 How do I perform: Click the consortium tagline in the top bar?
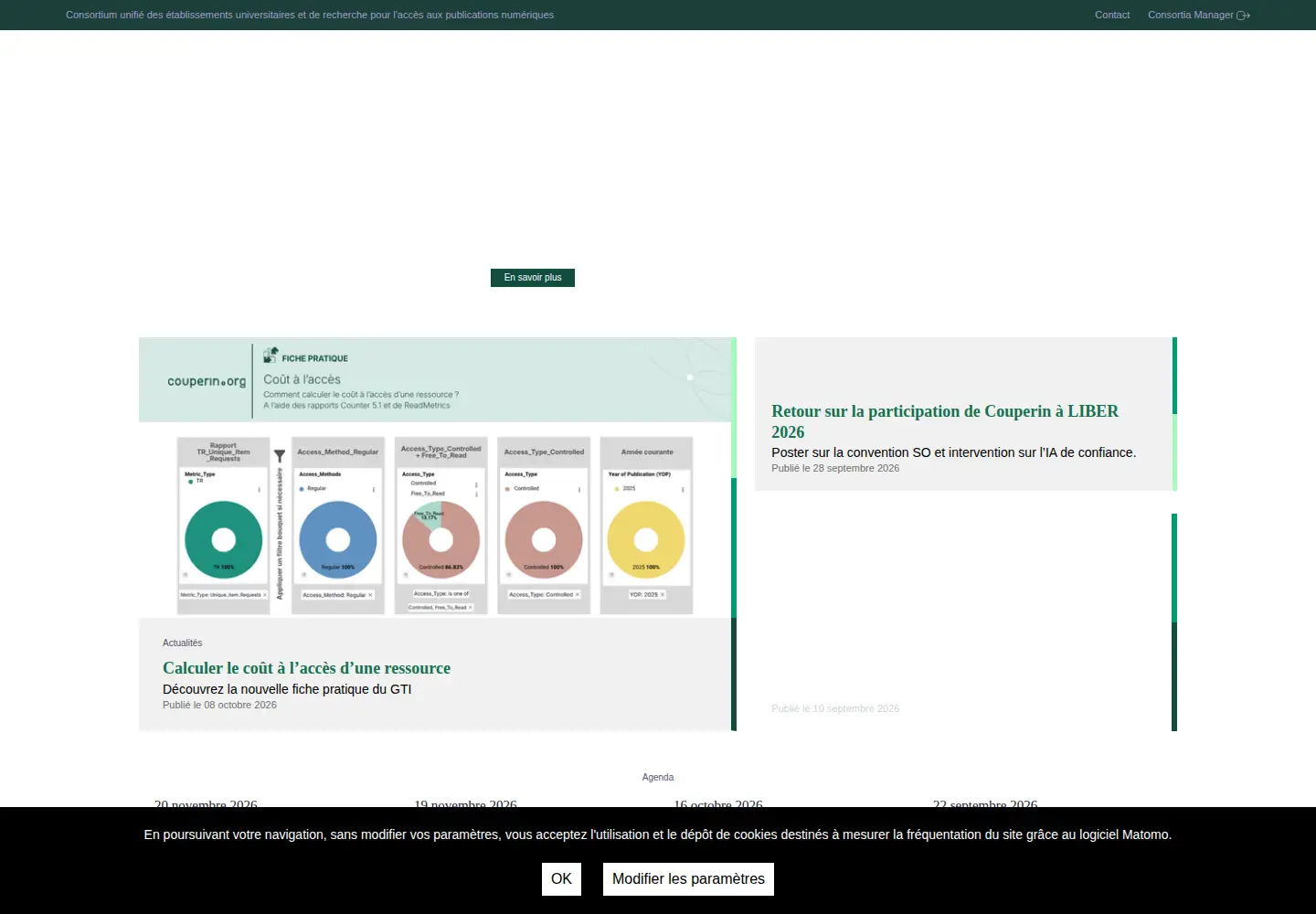[310, 15]
